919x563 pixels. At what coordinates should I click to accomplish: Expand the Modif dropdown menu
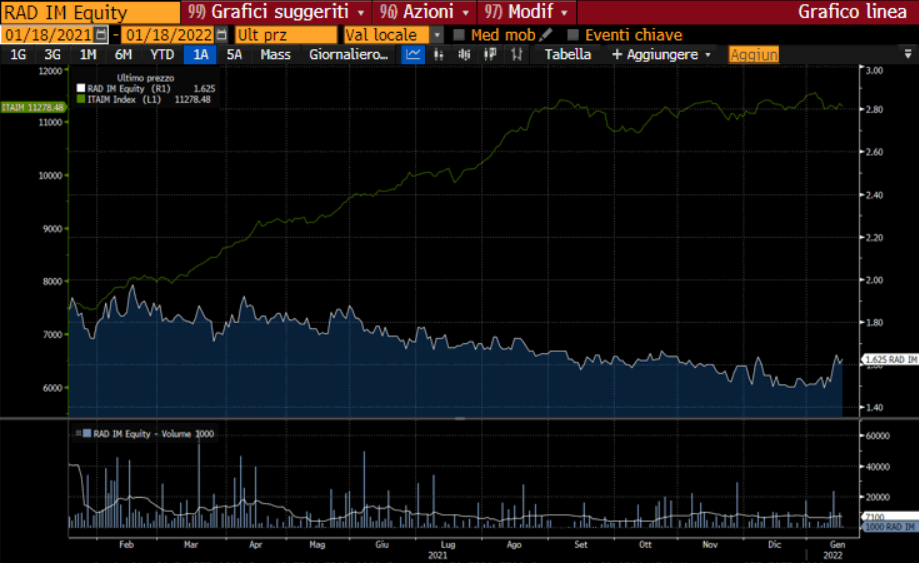564,12
